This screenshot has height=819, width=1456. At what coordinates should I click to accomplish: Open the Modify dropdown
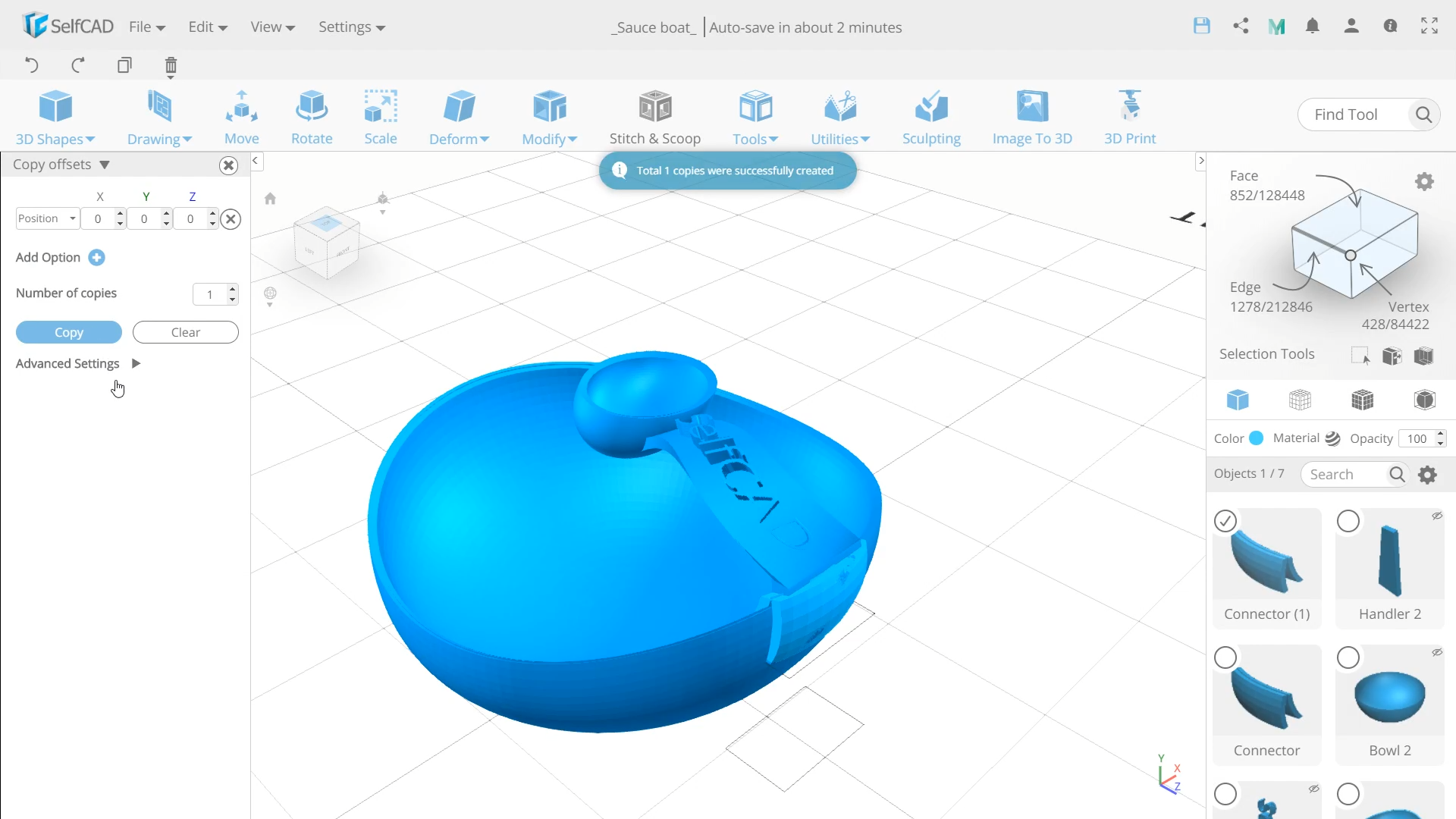550,118
